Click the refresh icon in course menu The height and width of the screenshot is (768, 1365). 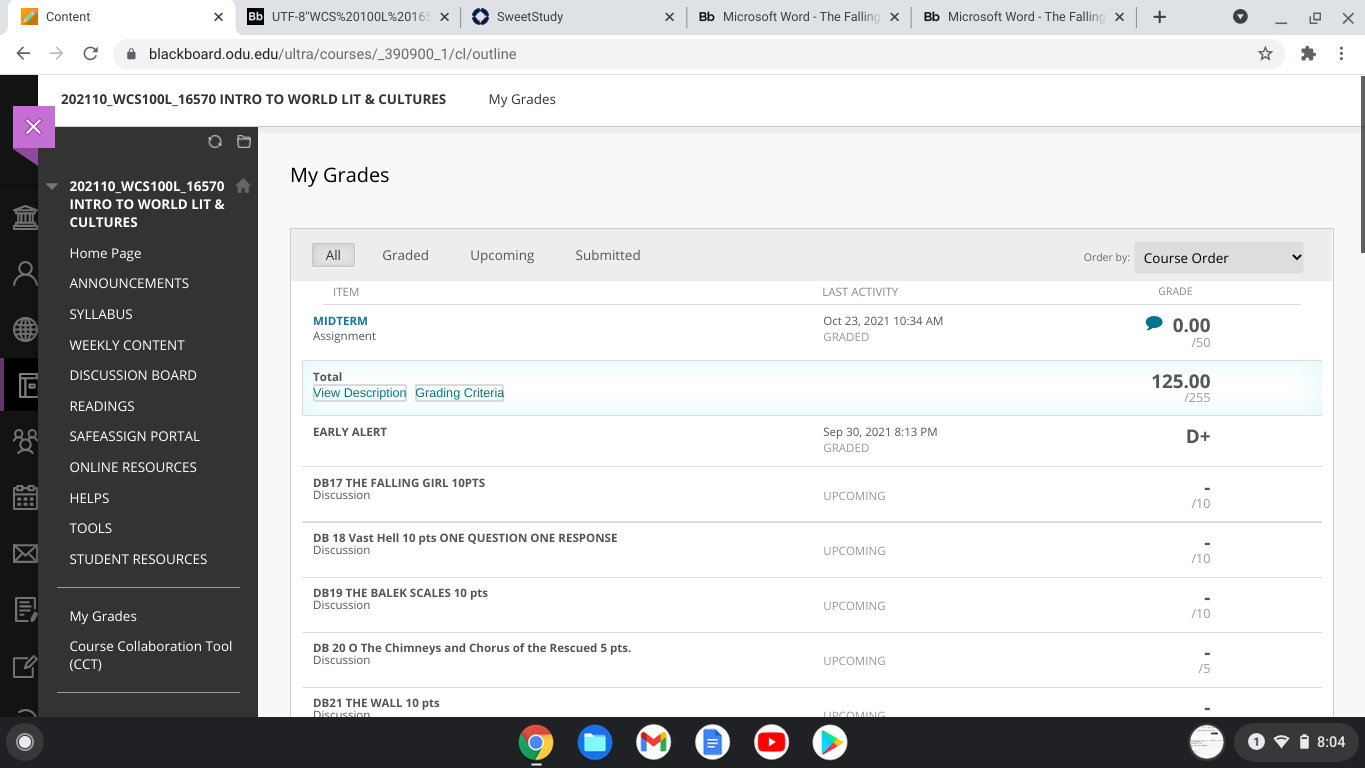pyautogui.click(x=215, y=142)
